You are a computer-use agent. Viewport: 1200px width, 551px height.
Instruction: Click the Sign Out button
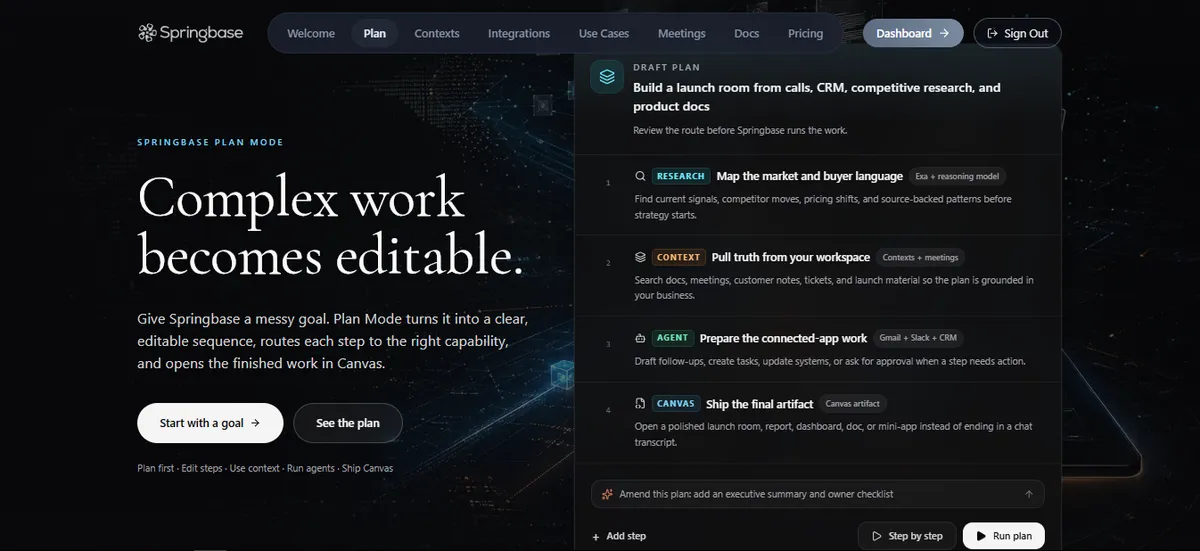point(1017,33)
